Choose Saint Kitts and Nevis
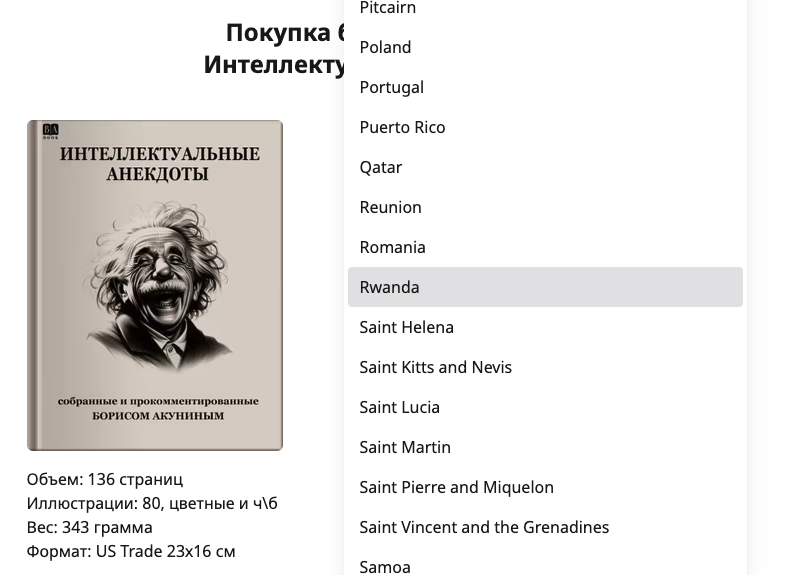 [x=545, y=367]
